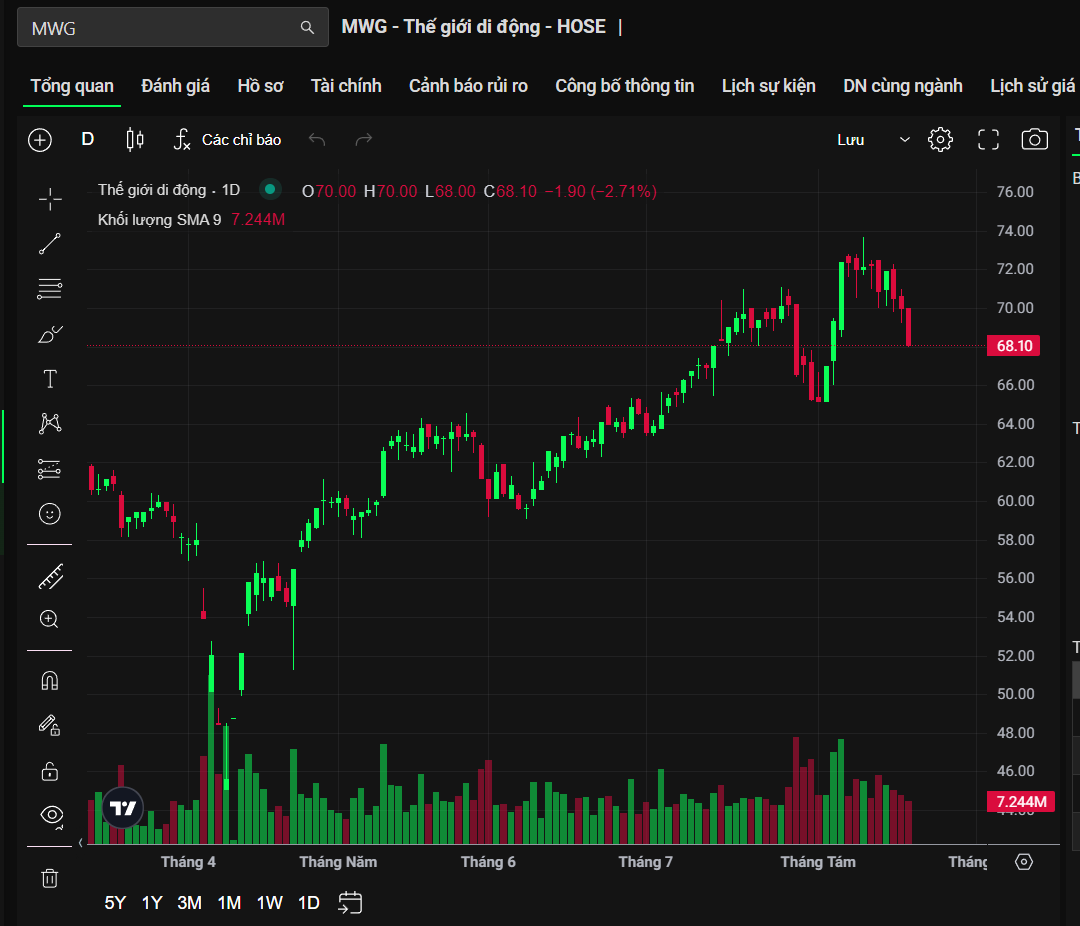Open chart settings gear icon
This screenshot has width=1080, height=926.
click(940, 140)
